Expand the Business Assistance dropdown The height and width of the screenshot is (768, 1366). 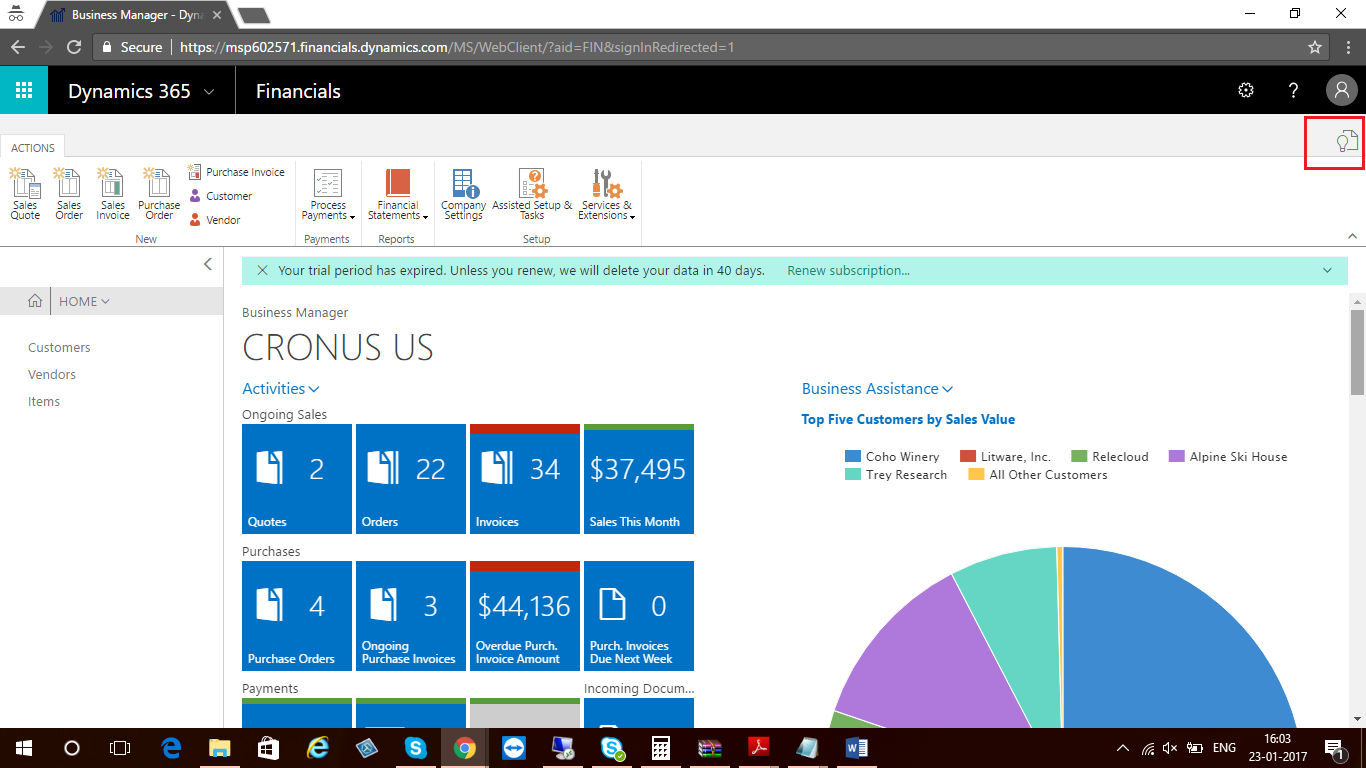click(x=878, y=389)
